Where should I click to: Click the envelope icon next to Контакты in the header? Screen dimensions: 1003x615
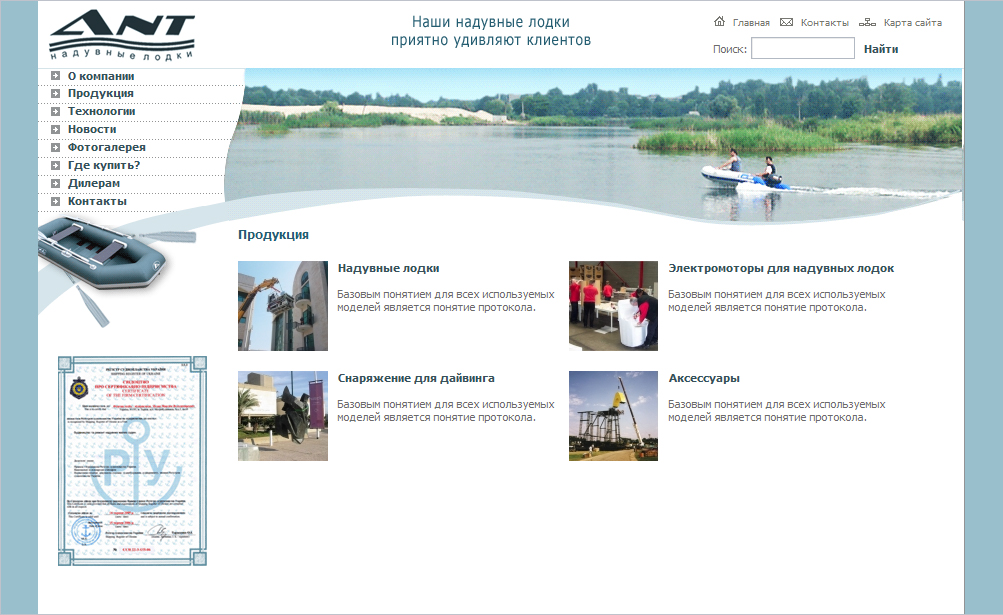786,21
